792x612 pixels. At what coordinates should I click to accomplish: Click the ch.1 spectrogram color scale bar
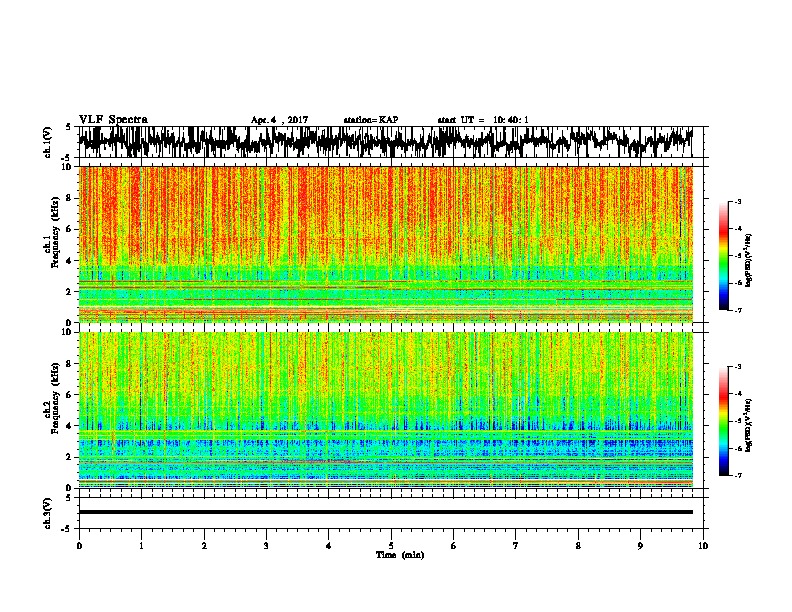click(723, 256)
